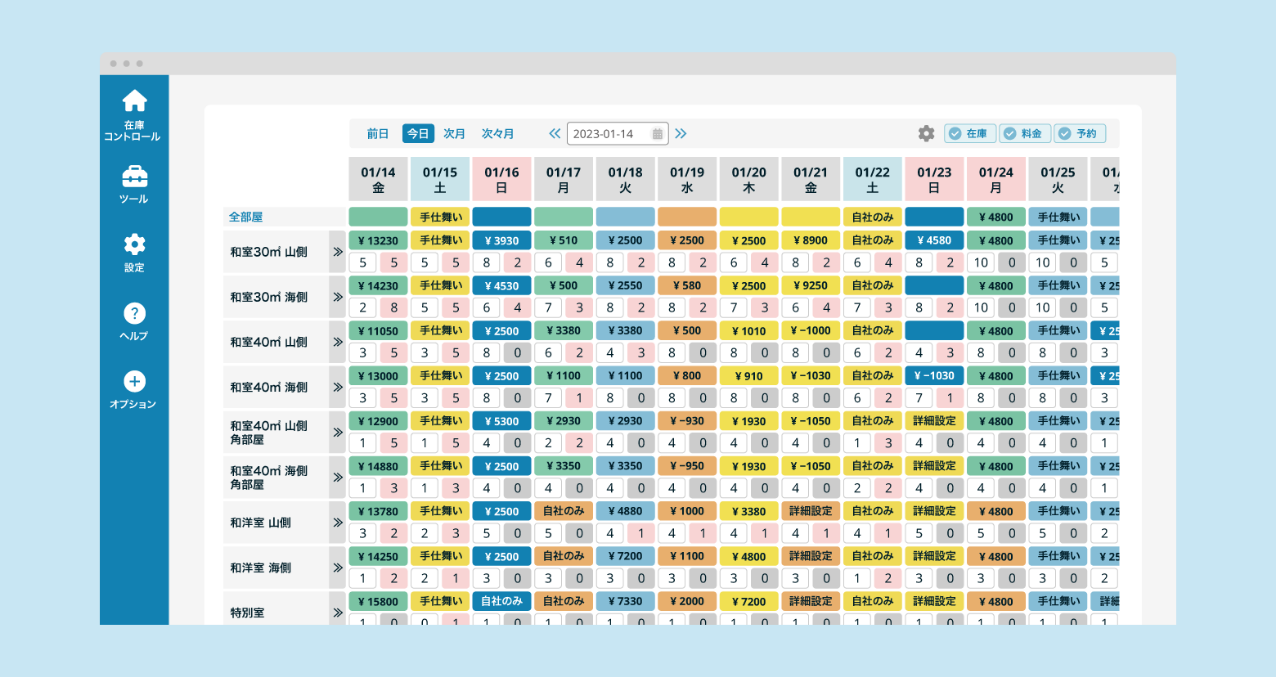Expand the 和室30㎡ 山側 row
The height and width of the screenshot is (677, 1276).
click(337, 252)
